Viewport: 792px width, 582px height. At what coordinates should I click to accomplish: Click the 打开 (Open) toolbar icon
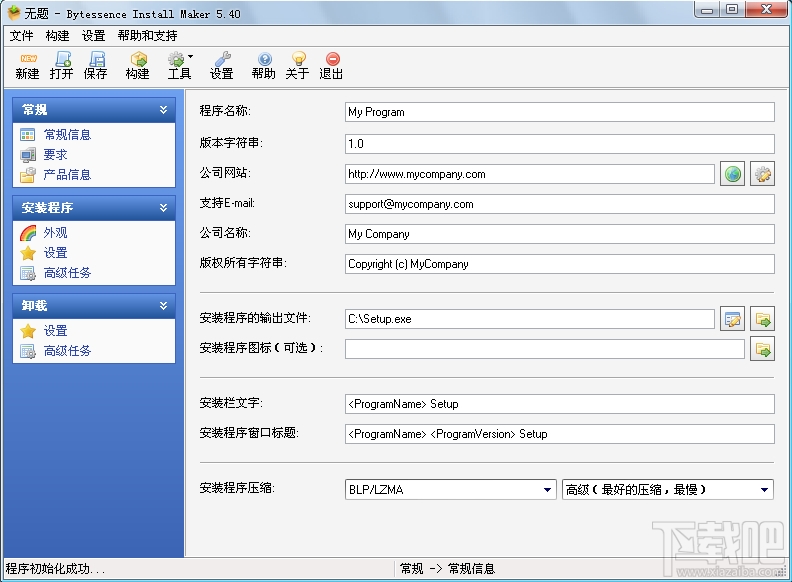(x=62, y=66)
